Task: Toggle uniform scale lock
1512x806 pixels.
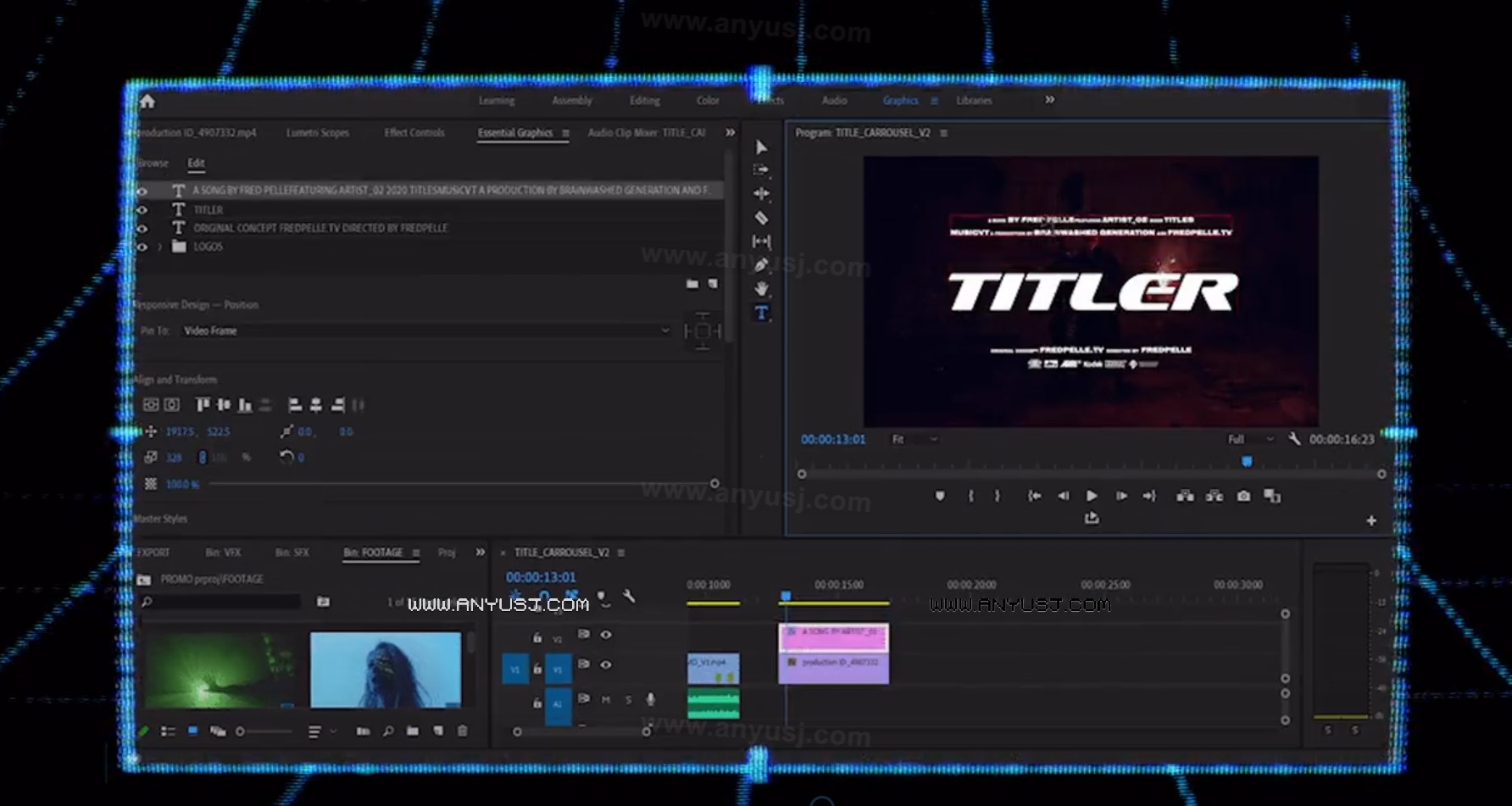Action: [x=202, y=458]
